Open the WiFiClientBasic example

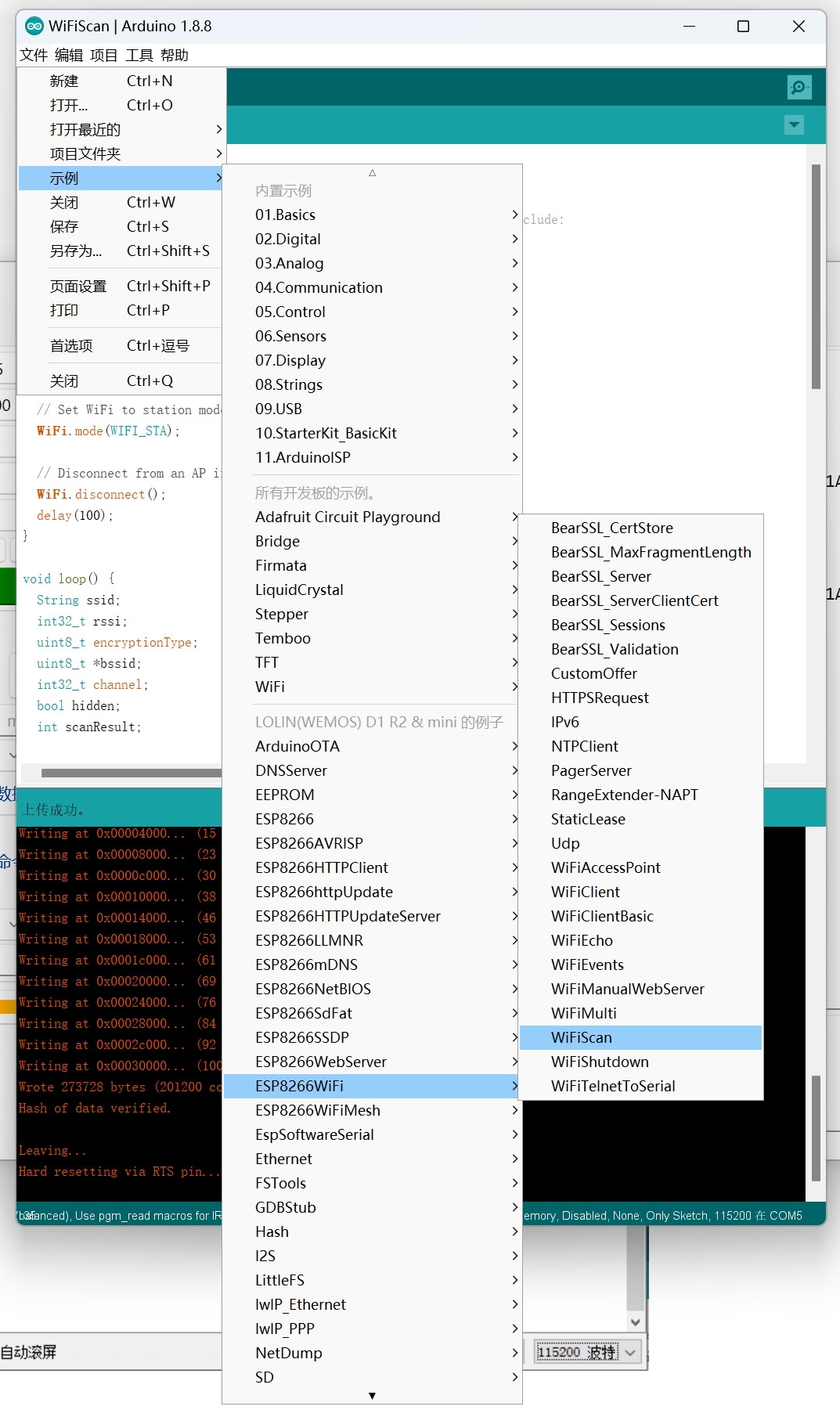(641, 916)
